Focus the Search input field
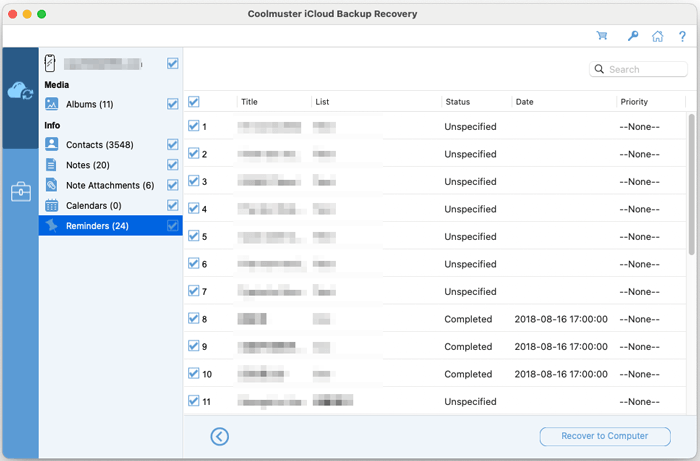The width and height of the screenshot is (700, 461). [638, 69]
